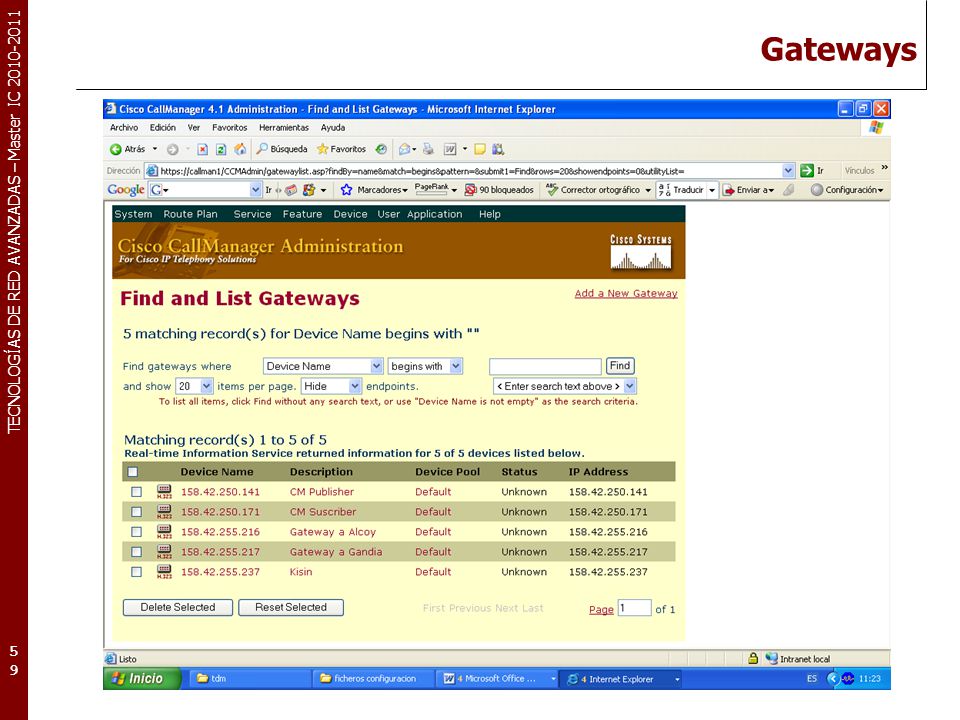Open Búsqueda search pane
960x720 pixels.
[x=282, y=149]
